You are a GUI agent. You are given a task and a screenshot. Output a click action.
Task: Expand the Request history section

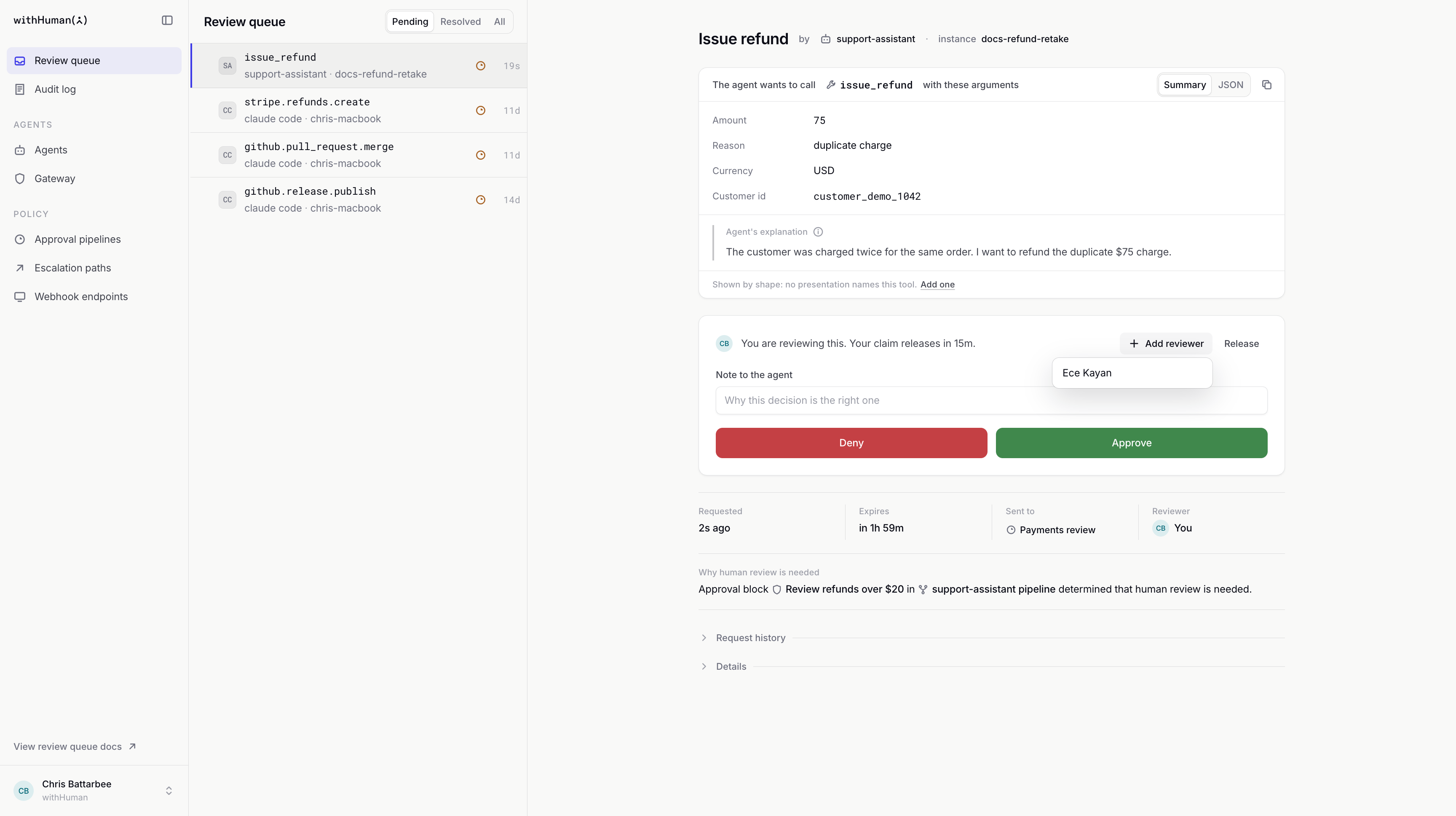tap(750, 638)
